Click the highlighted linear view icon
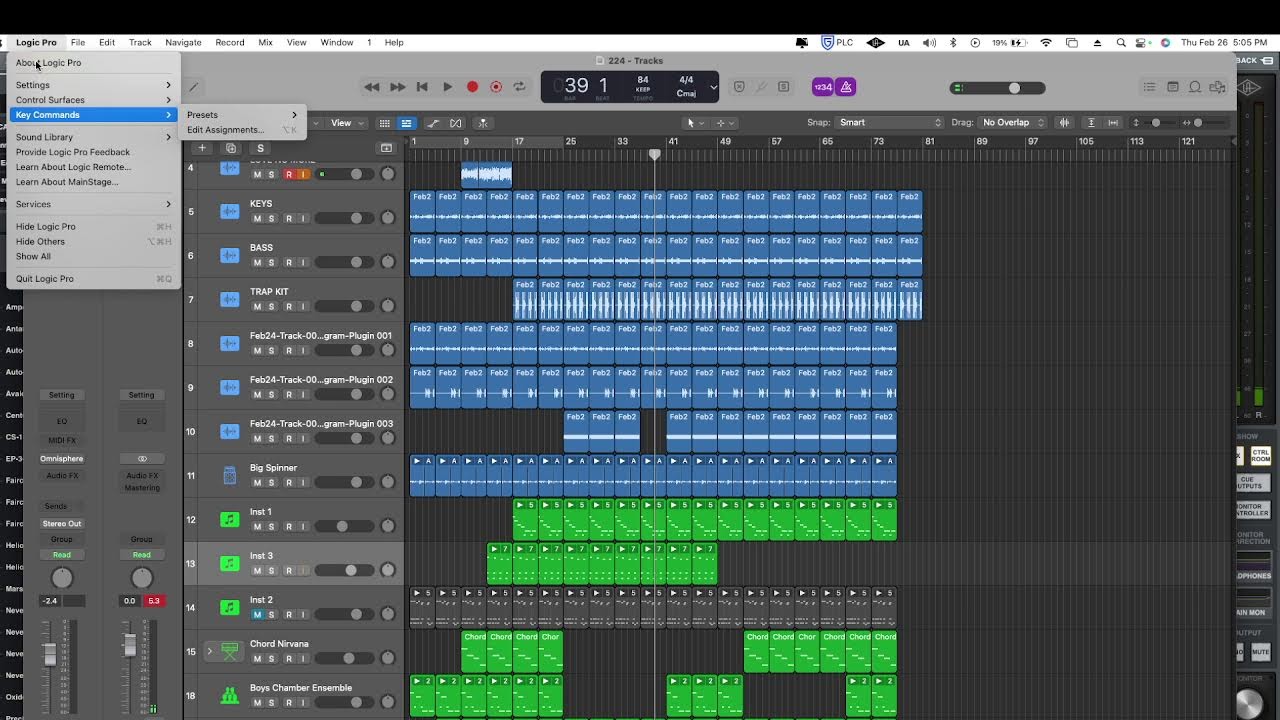This screenshot has width=1280, height=720. [406, 123]
